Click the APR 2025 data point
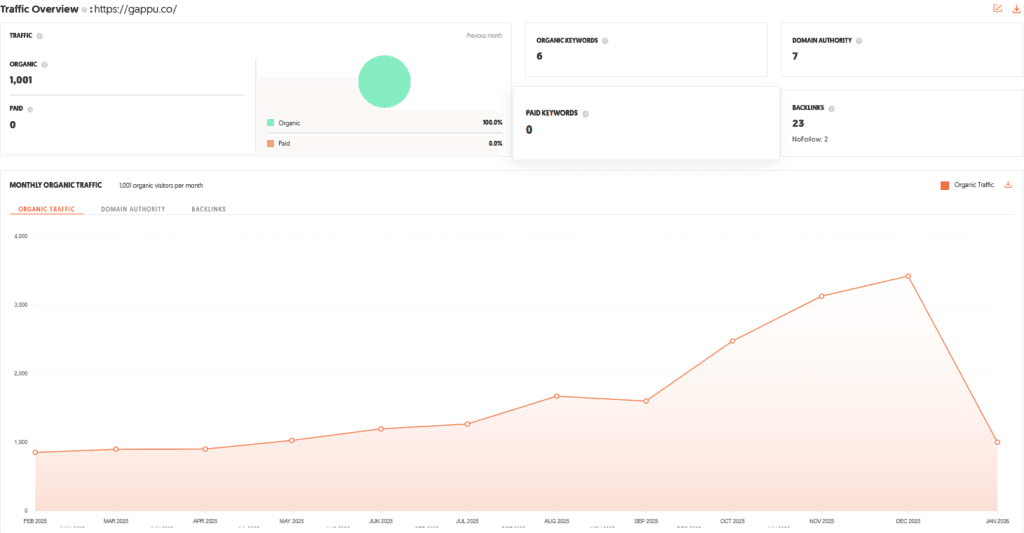This screenshot has width=1024, height=533. (205, 449)
